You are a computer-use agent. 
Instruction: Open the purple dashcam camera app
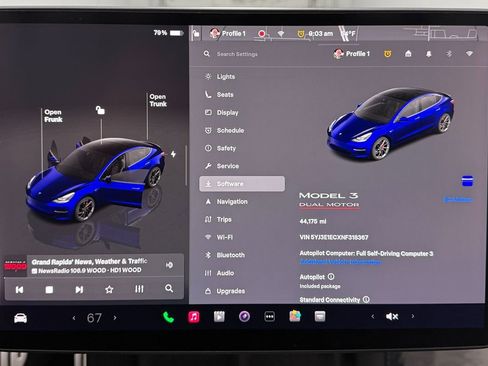244,316
